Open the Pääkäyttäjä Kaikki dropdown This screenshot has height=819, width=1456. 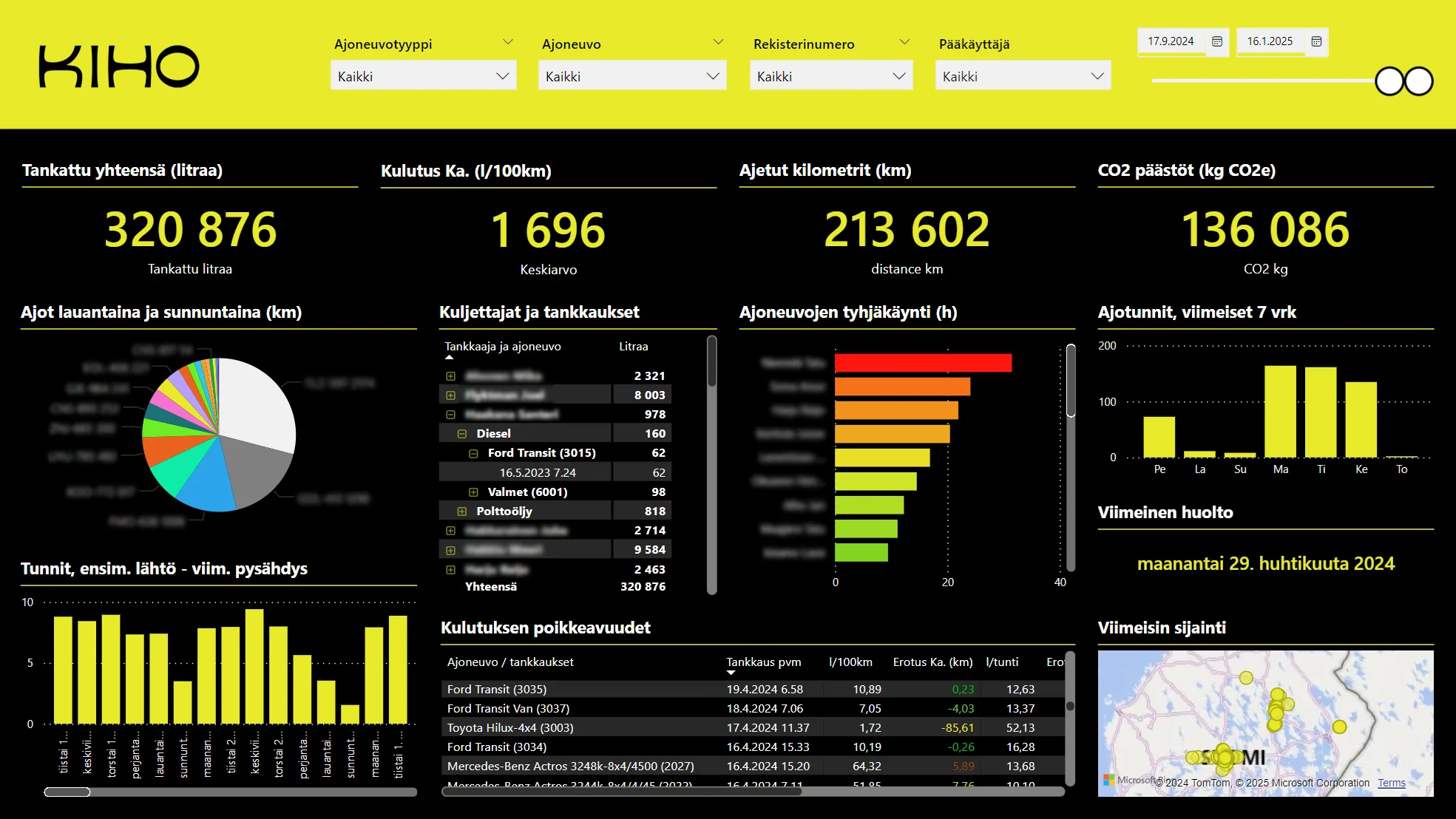(1023, 76)
